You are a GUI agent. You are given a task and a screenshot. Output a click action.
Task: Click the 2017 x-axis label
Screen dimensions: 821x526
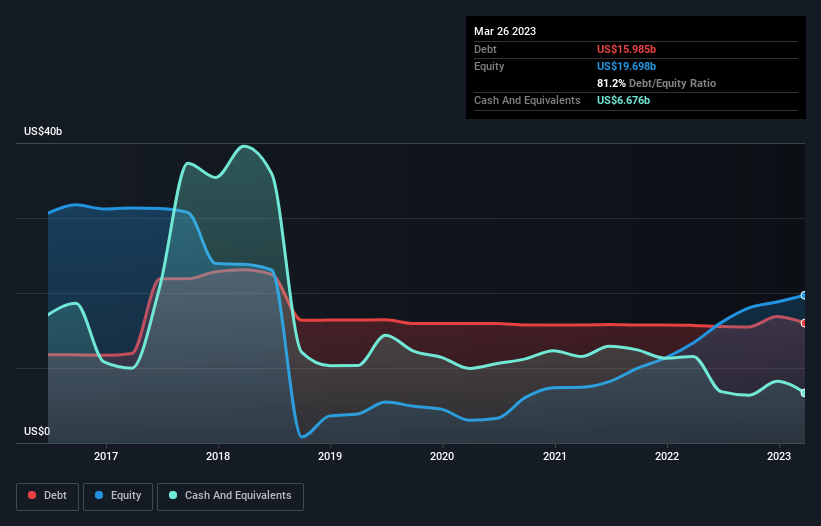coord(106,456)
